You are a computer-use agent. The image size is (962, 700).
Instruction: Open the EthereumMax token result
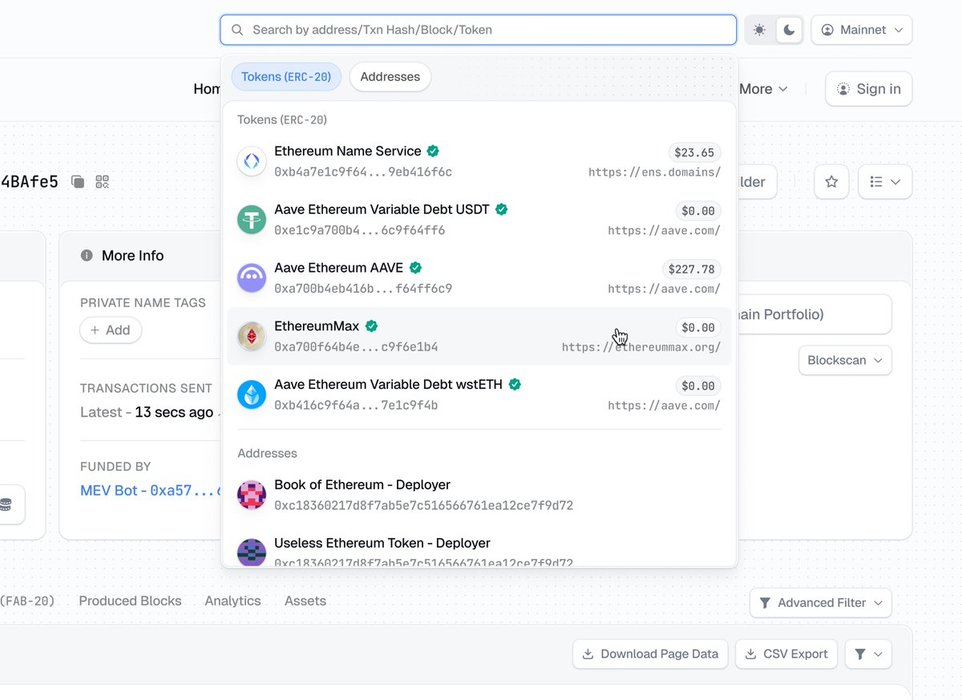[479, 336]
